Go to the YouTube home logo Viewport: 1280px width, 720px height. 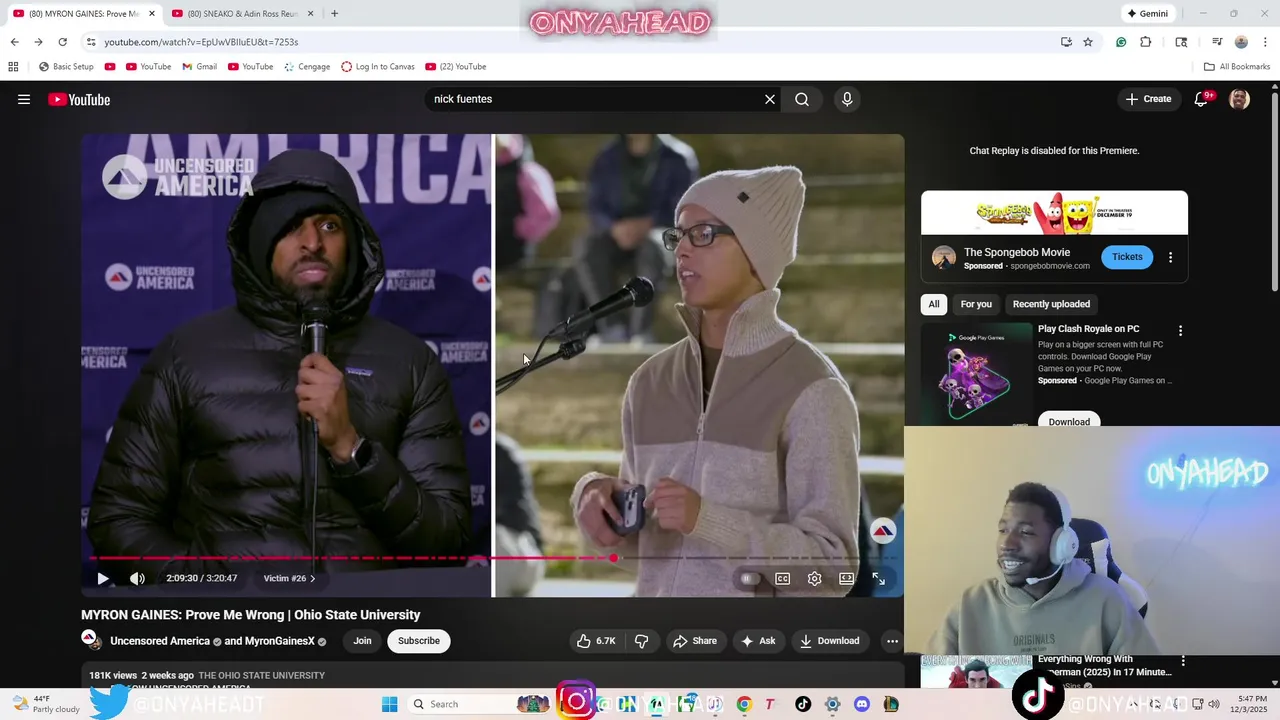tap(79, 99)
